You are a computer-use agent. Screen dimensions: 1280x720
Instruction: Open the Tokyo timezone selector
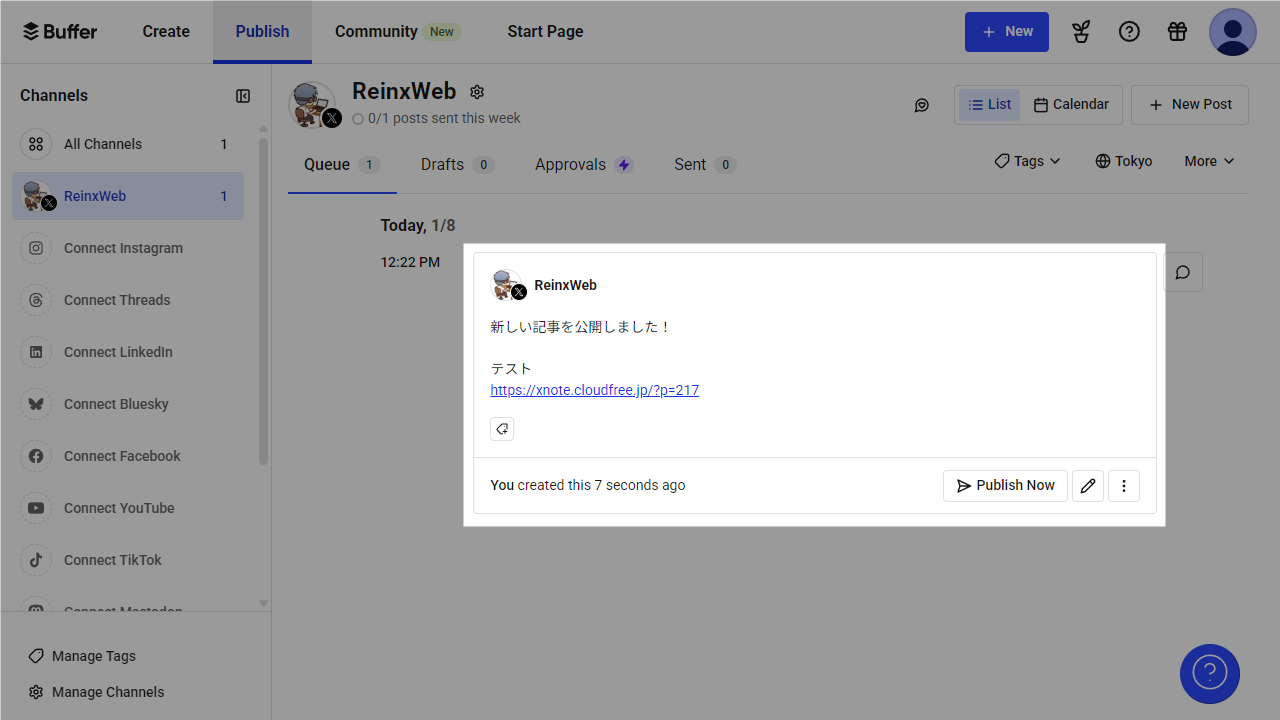(1123, 160)
